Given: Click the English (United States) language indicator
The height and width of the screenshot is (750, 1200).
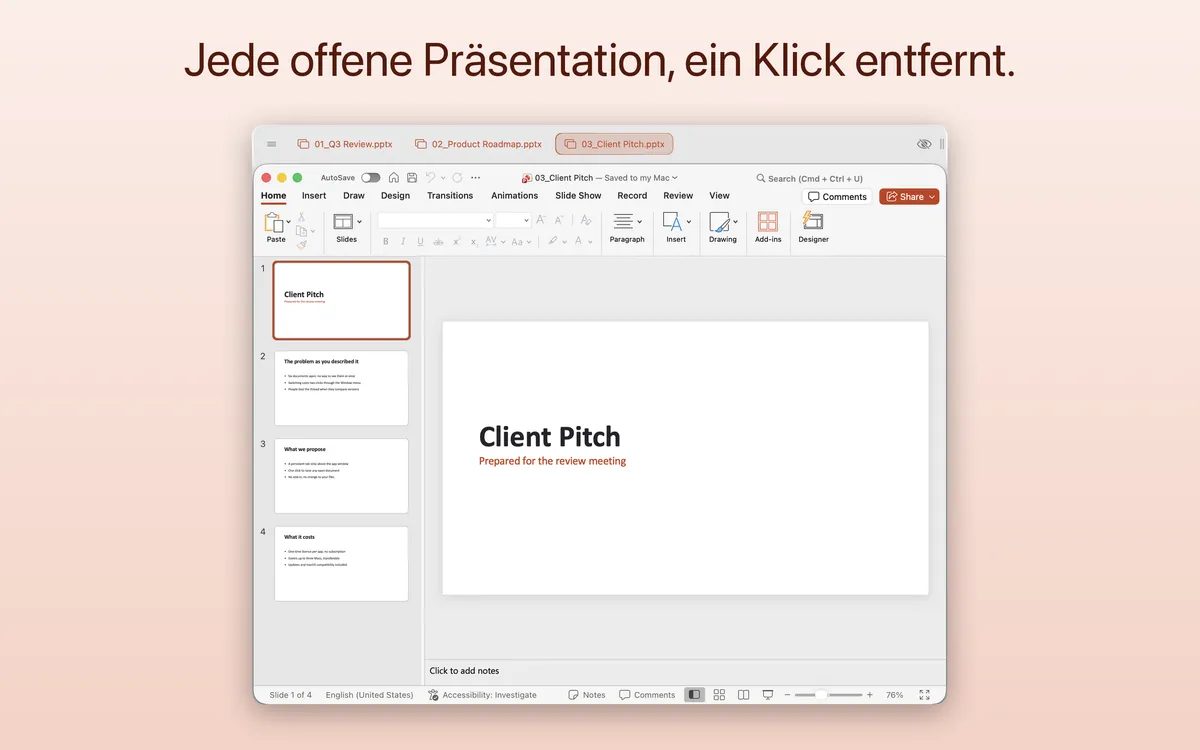Looking at the screenshot, I should click(369, 695).
